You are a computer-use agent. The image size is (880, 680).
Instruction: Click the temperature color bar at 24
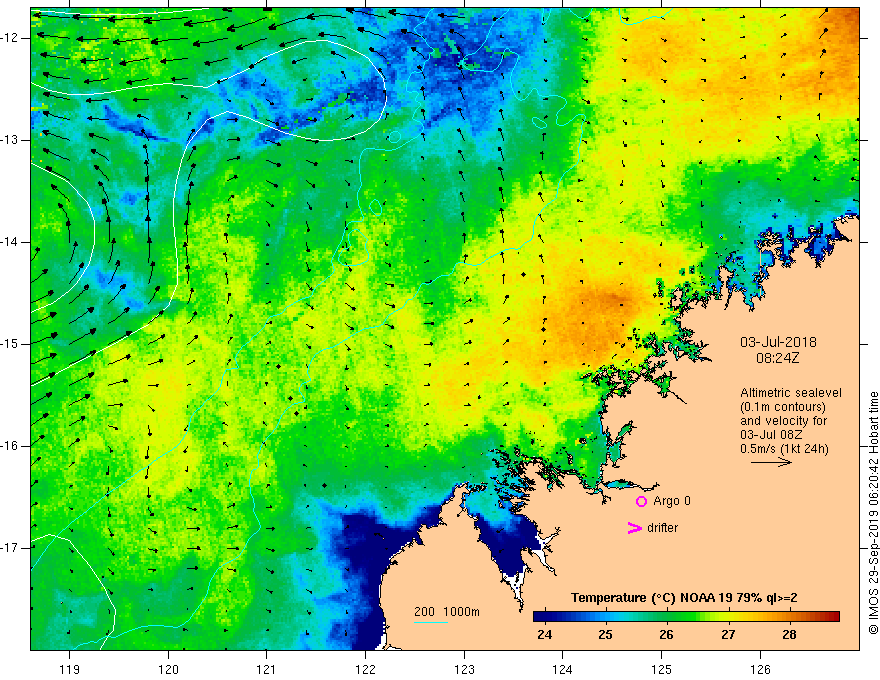click(x=544, y=617)
